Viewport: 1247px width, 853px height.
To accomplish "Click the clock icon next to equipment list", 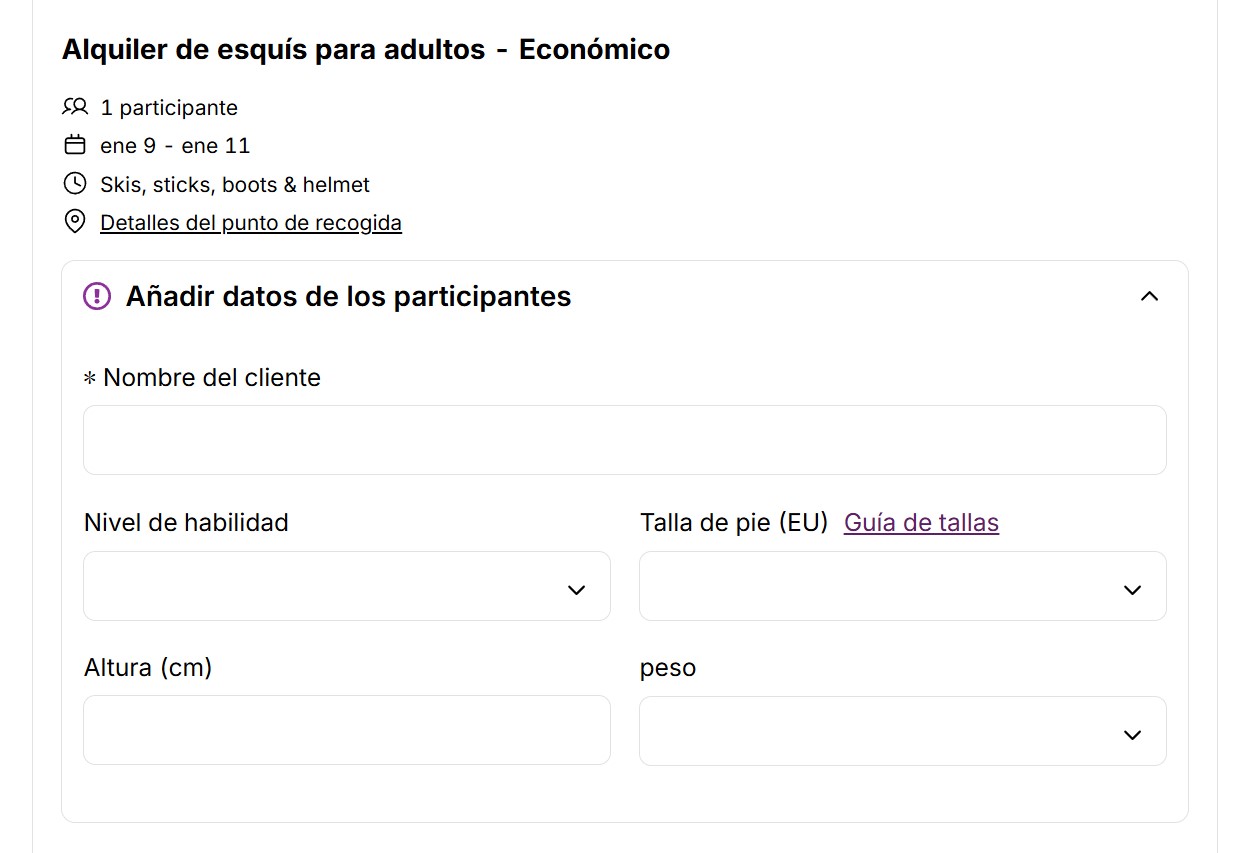I will pos(75,184).
